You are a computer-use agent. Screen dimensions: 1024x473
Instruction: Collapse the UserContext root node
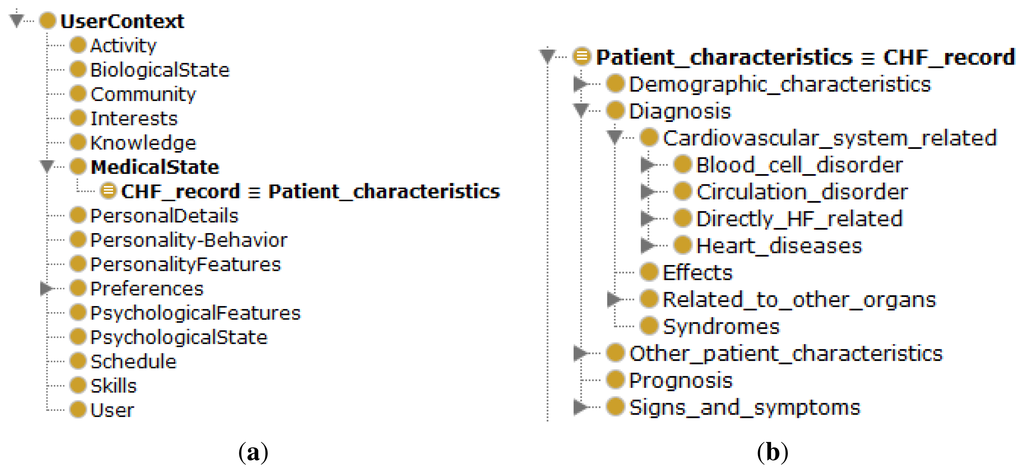(x=18, y=21)
